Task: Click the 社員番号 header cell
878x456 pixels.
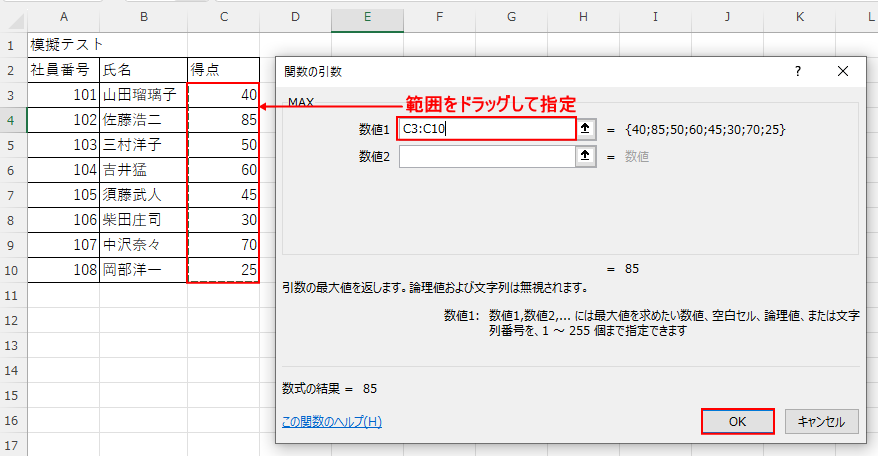Action: [64, 69]
